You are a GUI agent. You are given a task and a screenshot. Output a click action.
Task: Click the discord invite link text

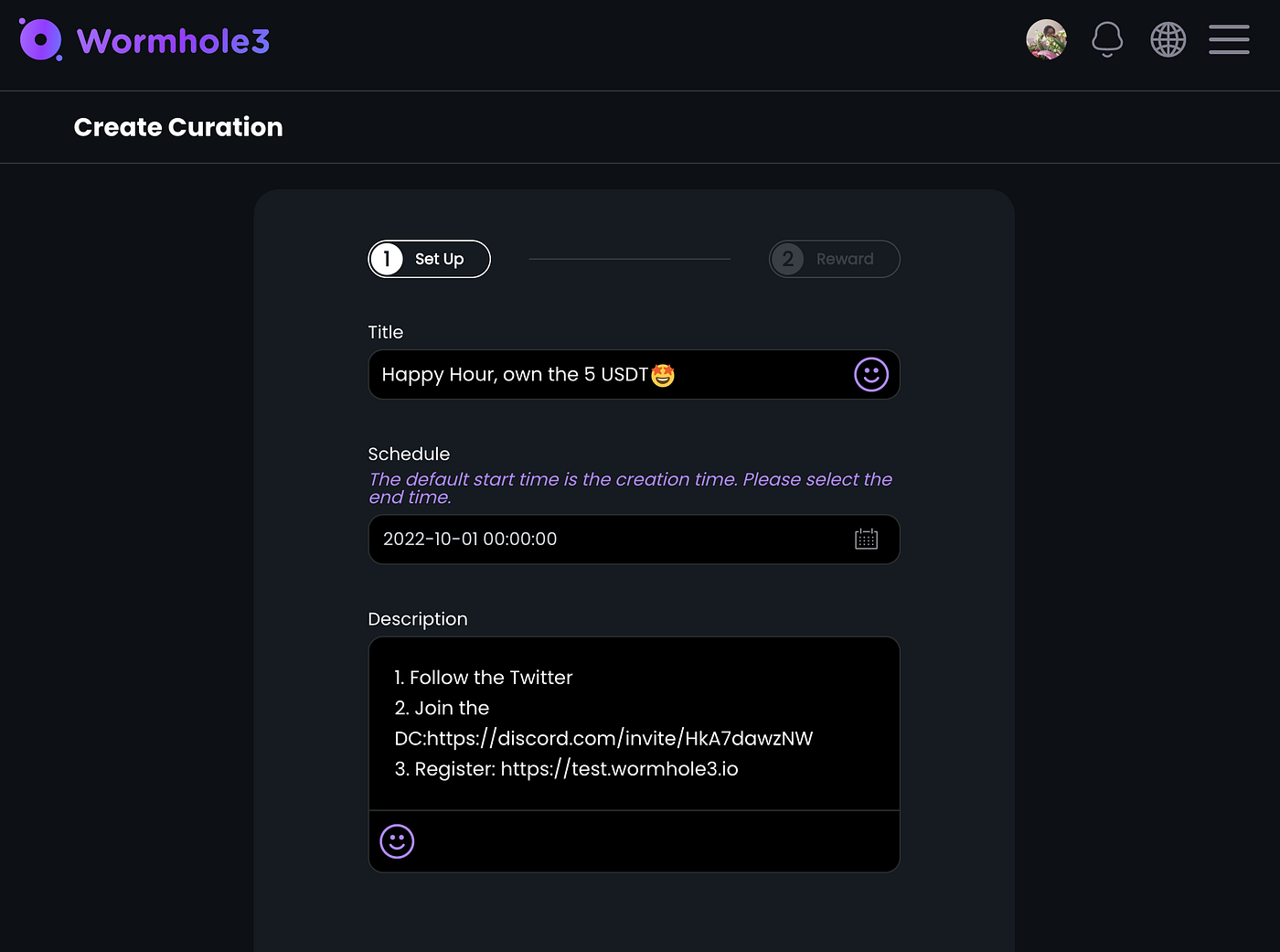pyautogui.click(x=620, y=738)
